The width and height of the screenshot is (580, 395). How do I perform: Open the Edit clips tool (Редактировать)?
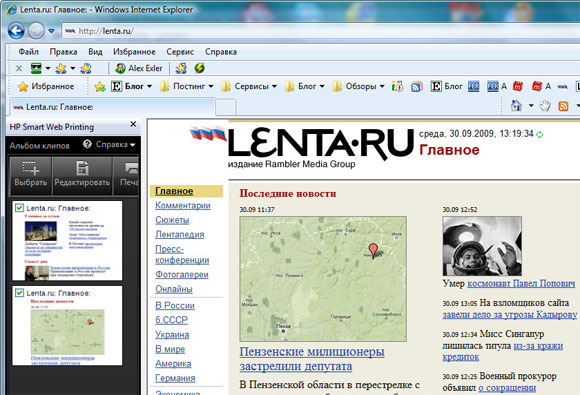pyautogui.click(x=82, y=175)
